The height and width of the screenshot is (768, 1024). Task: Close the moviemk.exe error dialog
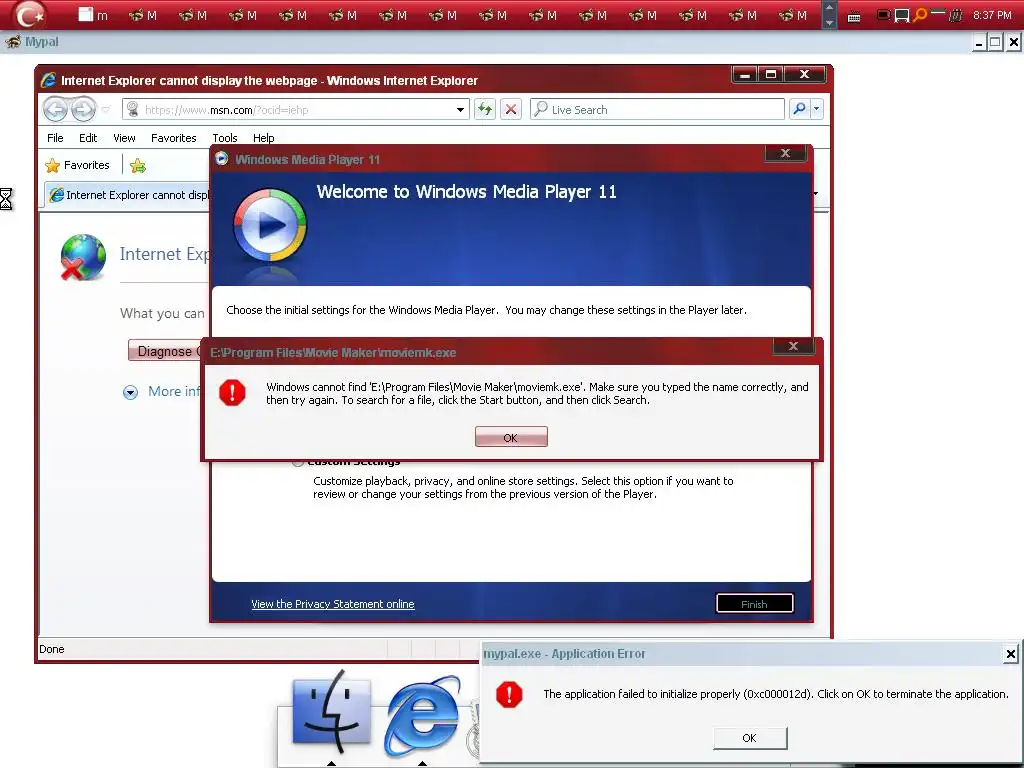coord(793,346)
